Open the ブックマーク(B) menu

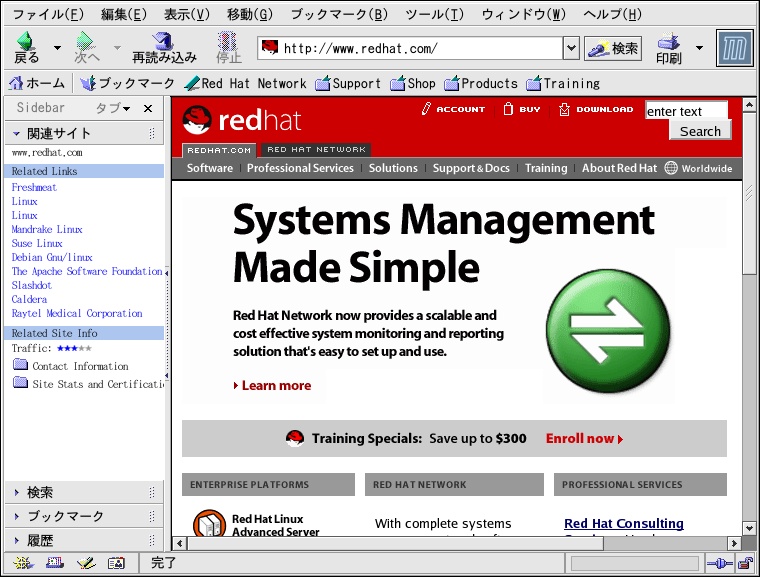338,14
